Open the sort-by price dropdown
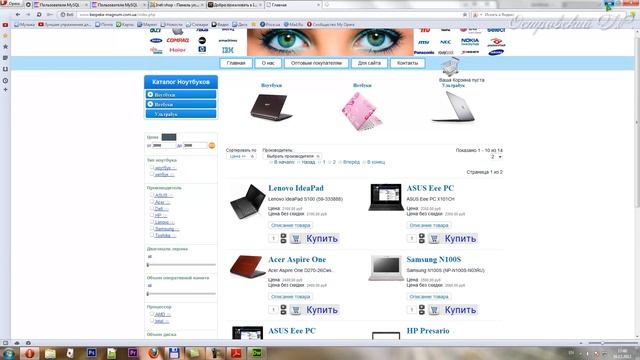The height and width of the screenshot is (360, 640). point(241,156)
